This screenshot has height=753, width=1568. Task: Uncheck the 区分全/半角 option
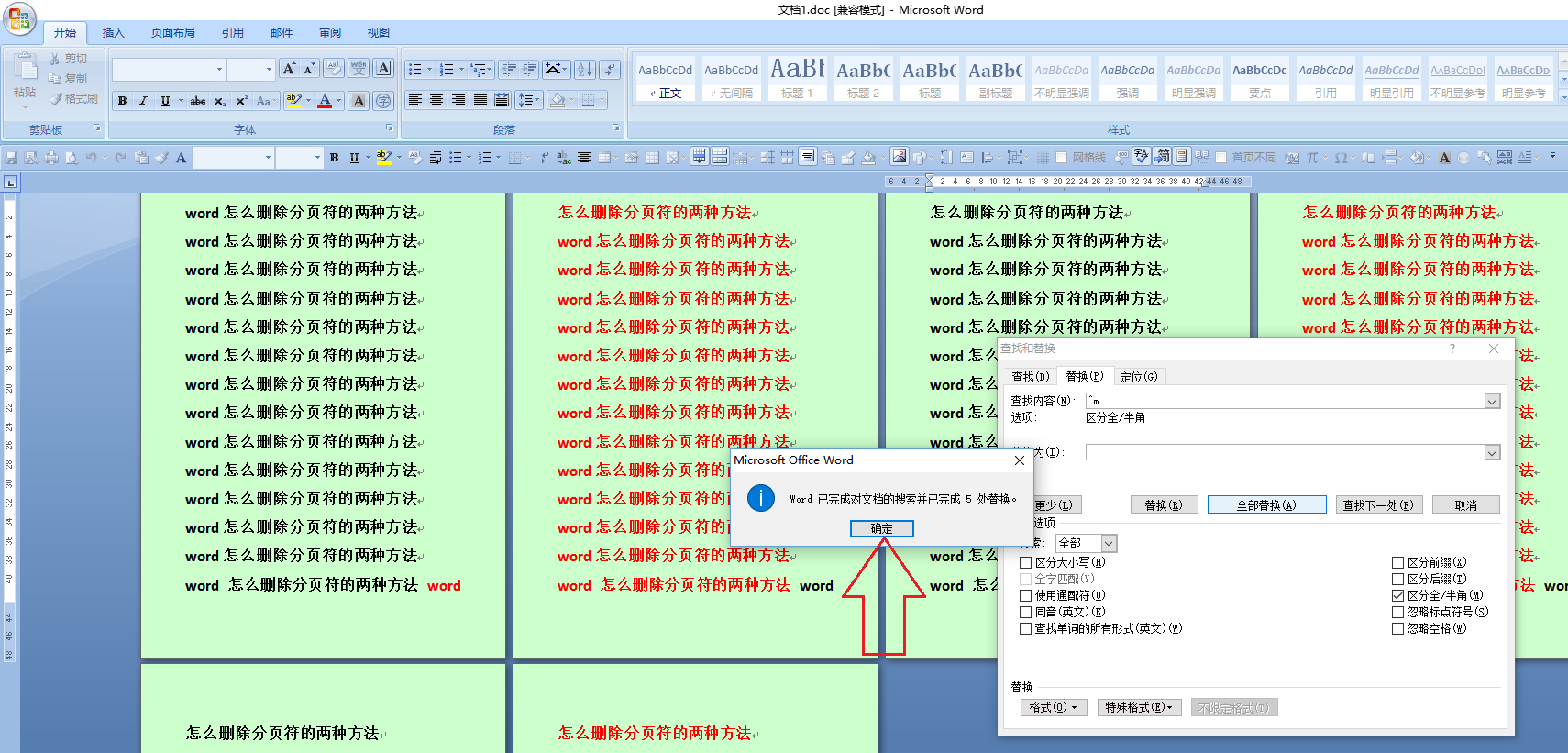[x=1398, y=595]
